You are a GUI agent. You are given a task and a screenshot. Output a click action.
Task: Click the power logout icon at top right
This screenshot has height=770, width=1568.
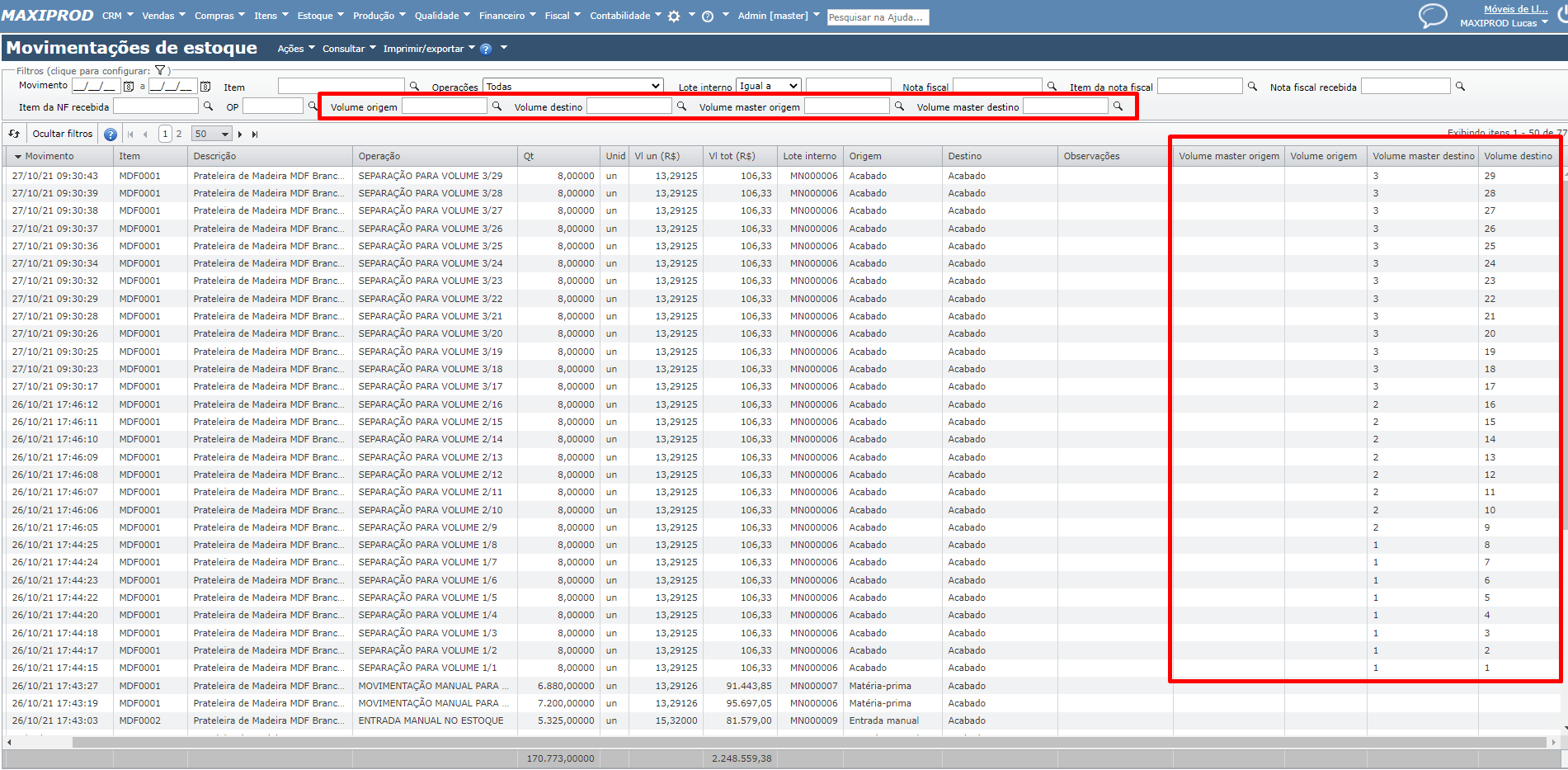[x=1562, y=16]
